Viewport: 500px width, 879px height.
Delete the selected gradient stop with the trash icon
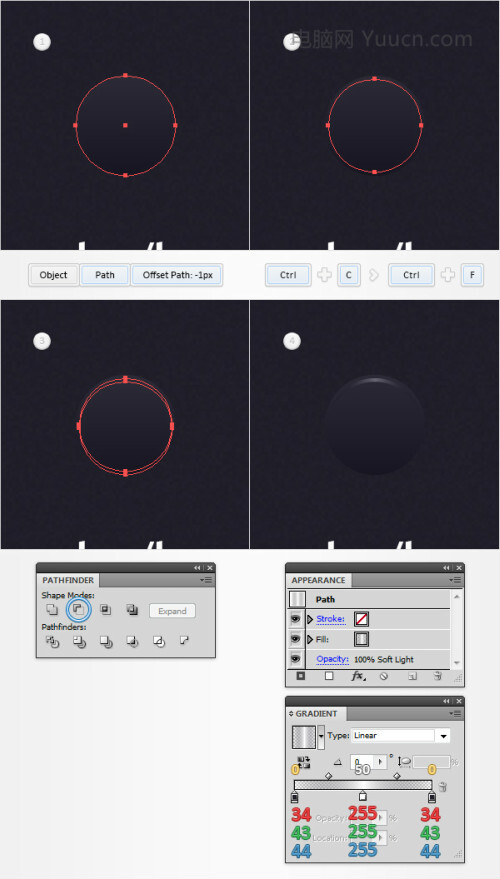[x=443, y=787]
